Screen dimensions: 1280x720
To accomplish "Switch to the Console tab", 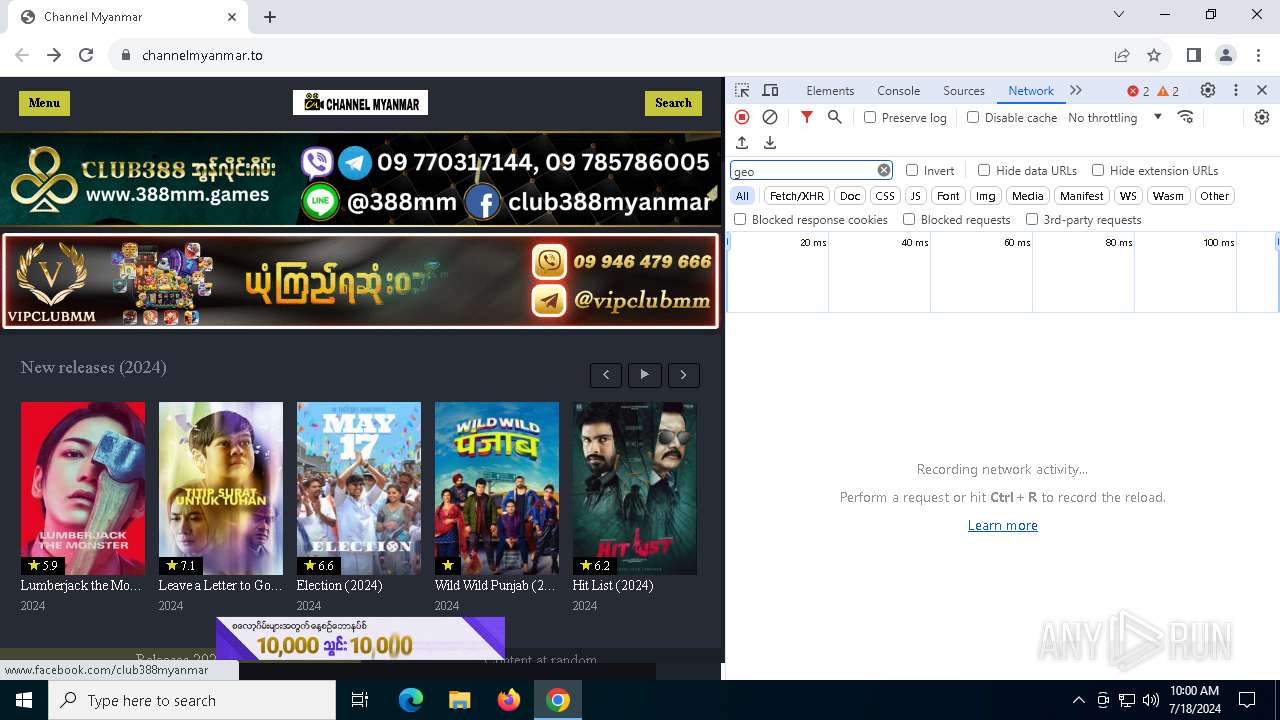I will [x=898, y=90].
